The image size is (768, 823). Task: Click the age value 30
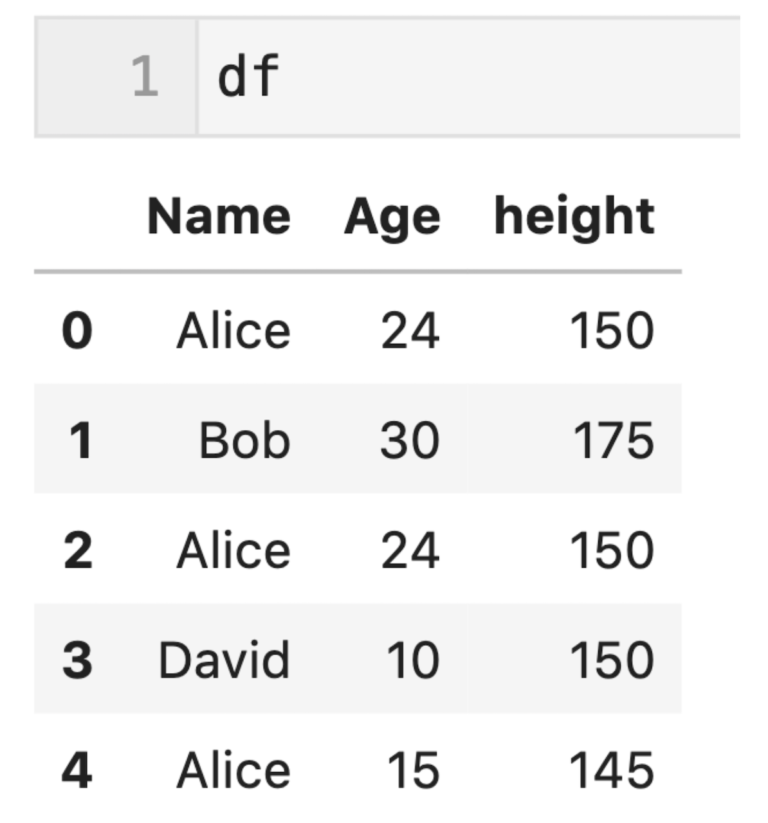tap(410, 440)
